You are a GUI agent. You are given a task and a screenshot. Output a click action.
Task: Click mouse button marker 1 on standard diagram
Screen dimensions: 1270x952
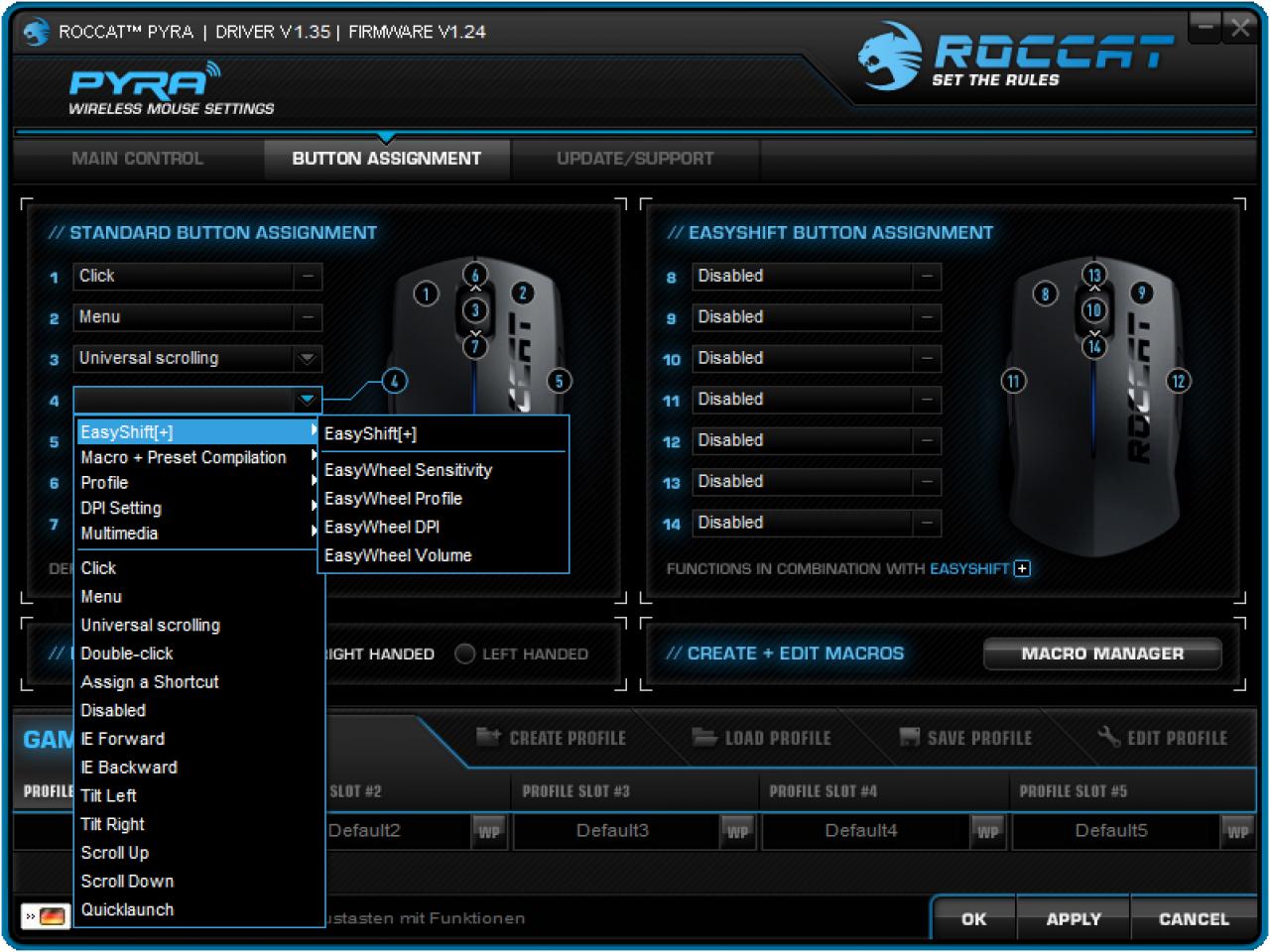[x=426, y=294]
